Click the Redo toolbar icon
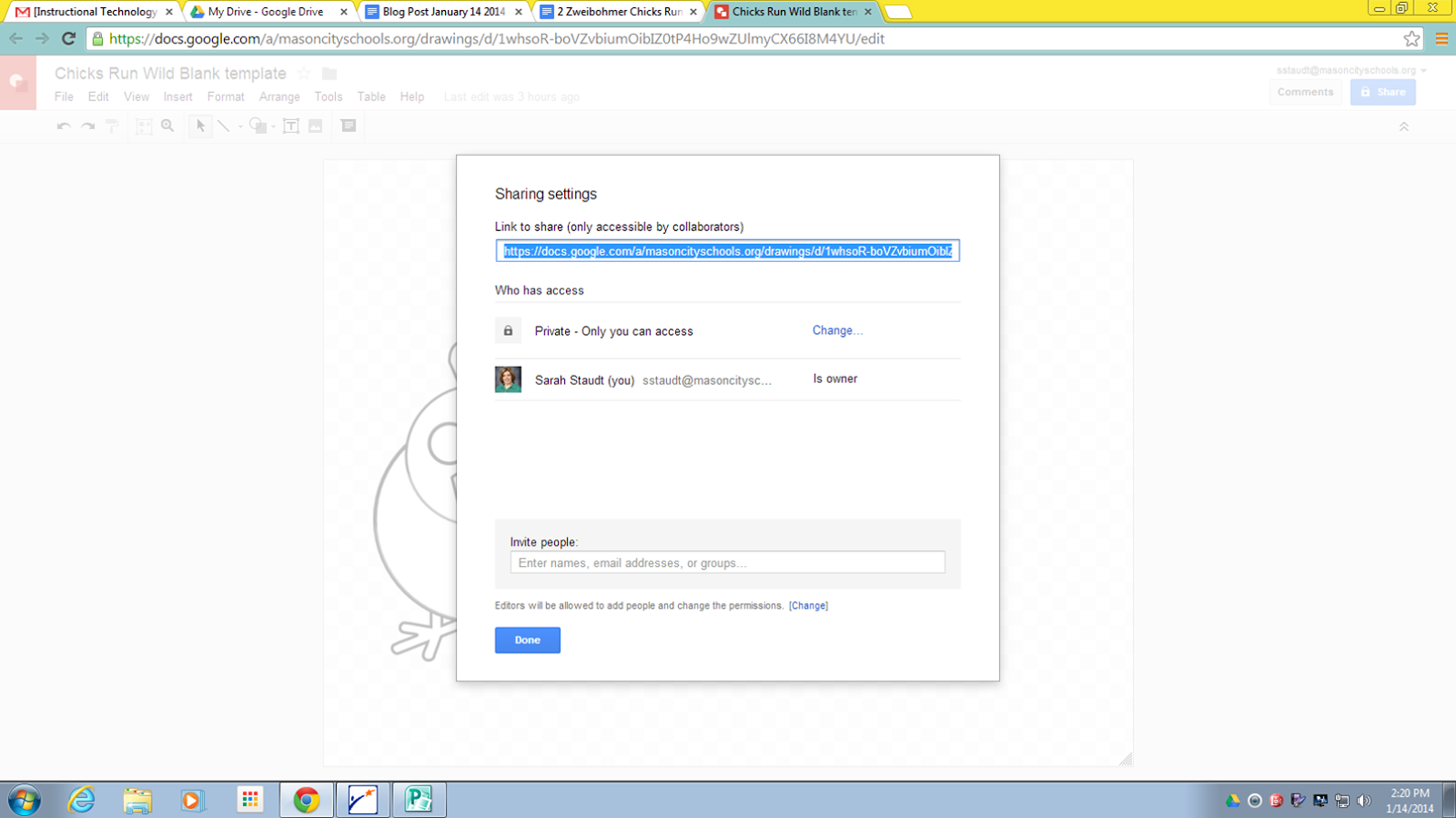The image size is (1456, 818). [x=87, y=126]
